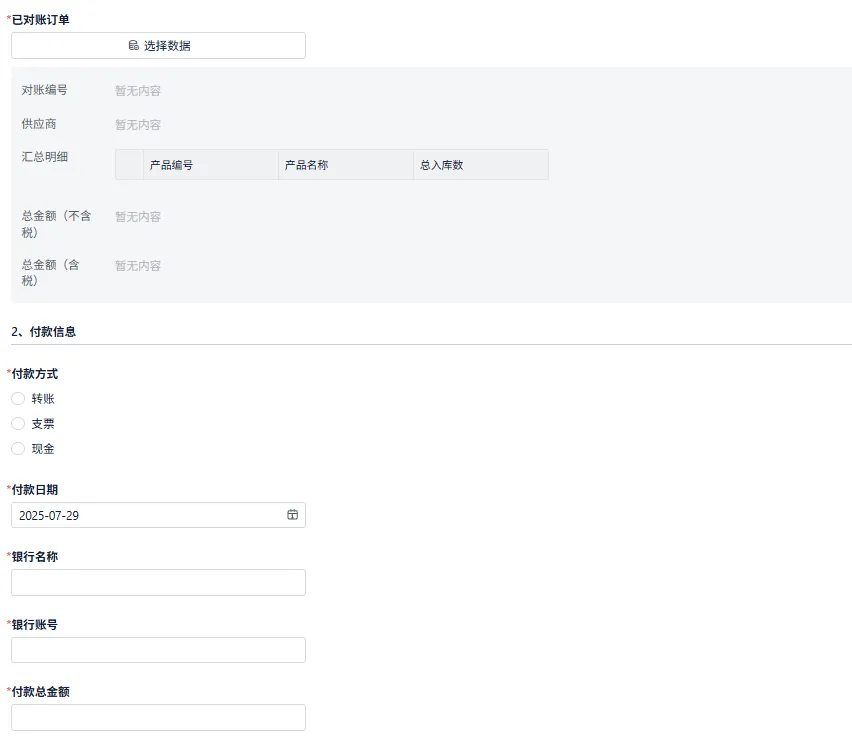Click the blank first column header cell
The width and height of the screenshot is (852, 744).
coord(129,165)
